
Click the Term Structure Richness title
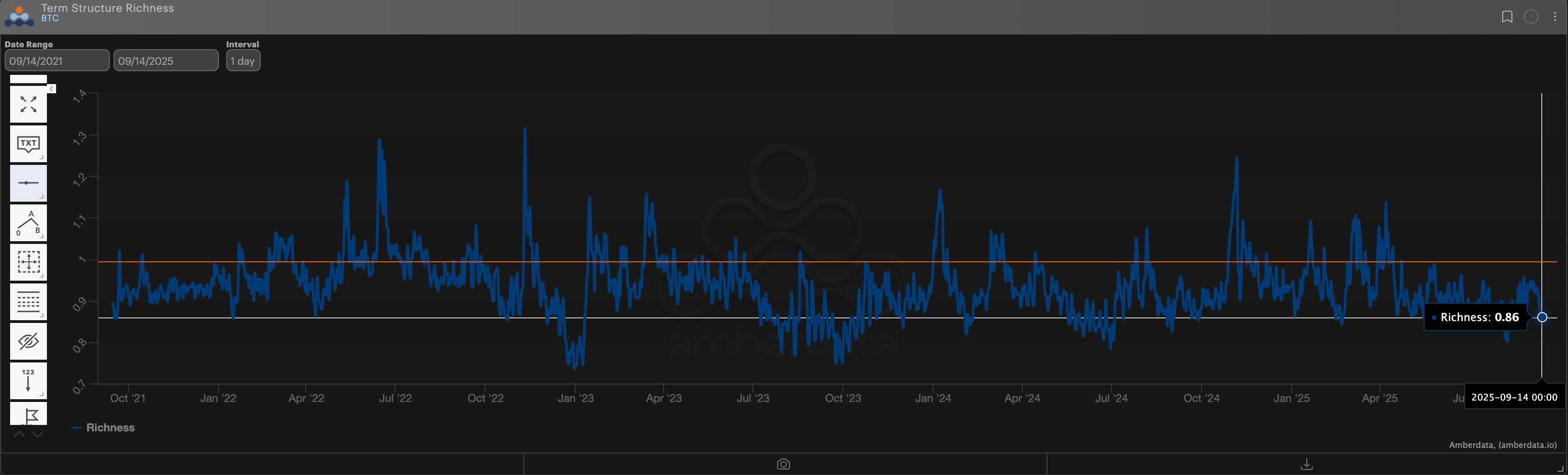point(108,8)
